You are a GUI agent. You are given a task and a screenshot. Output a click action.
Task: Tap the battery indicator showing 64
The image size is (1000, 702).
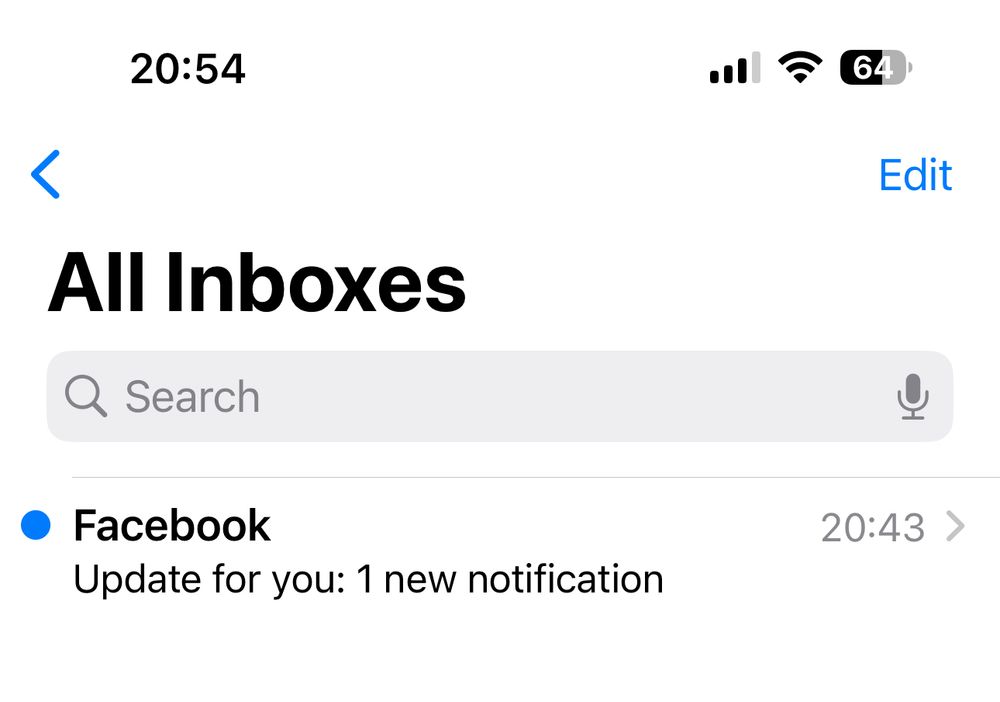pyautogui.click(x=876, y=67)
